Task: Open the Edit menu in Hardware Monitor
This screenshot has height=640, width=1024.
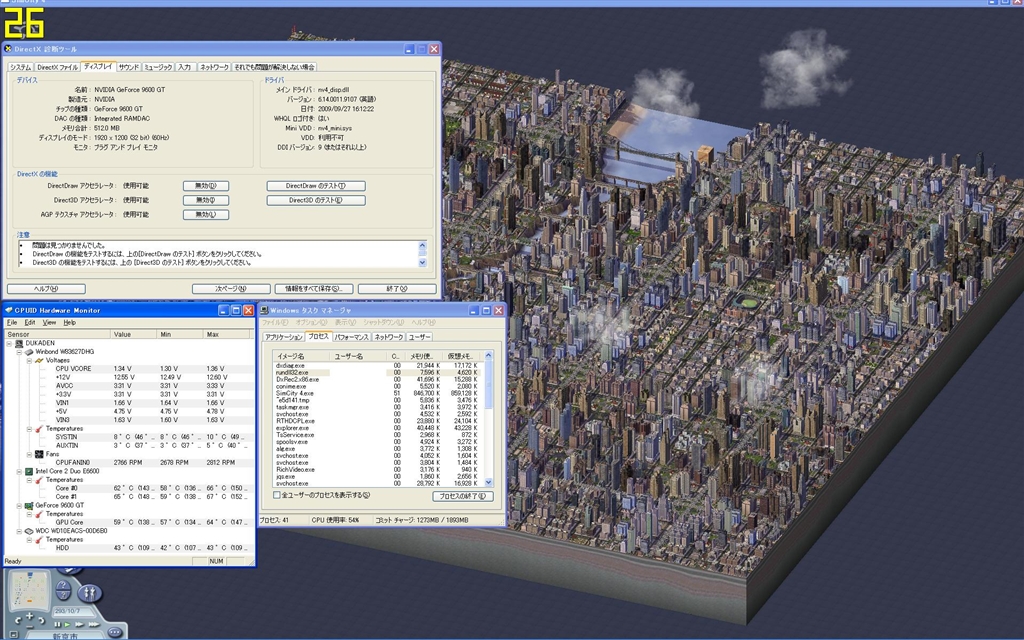Action: (30, 323)
